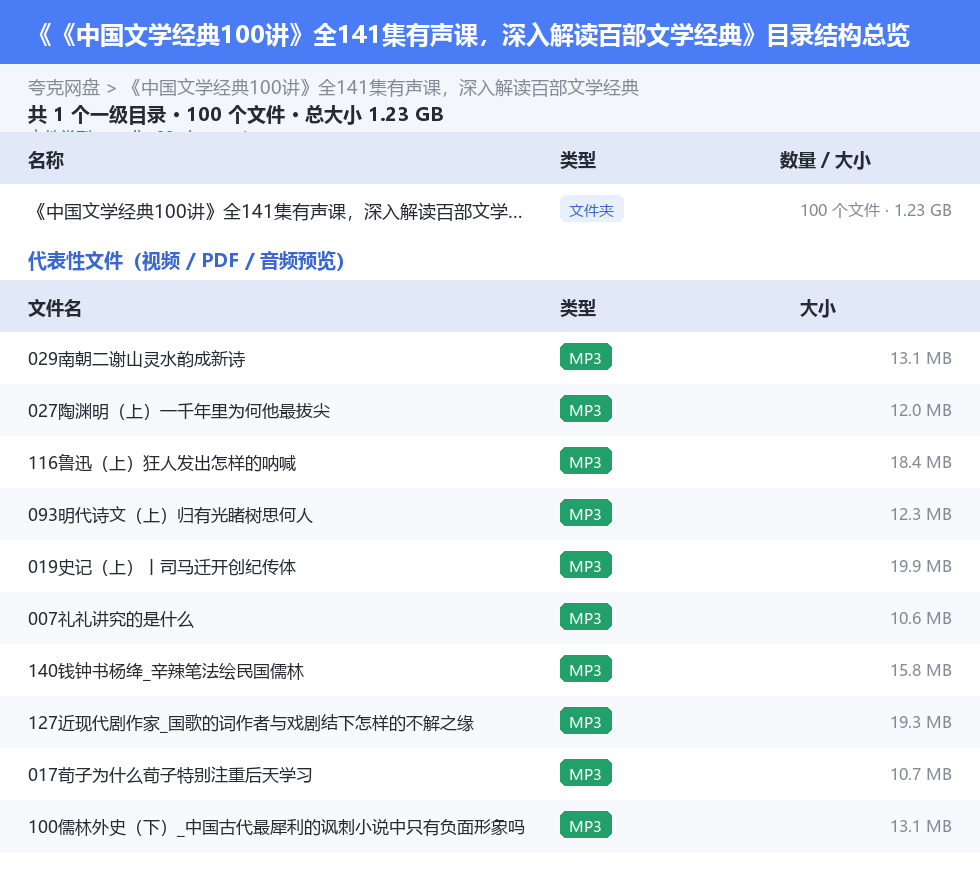The height and width of the screenshot is (884, 980).
Task: Click the breadcrumb folder 《中国文学经典100讲》全141集有声课
Action: (382, 88)
